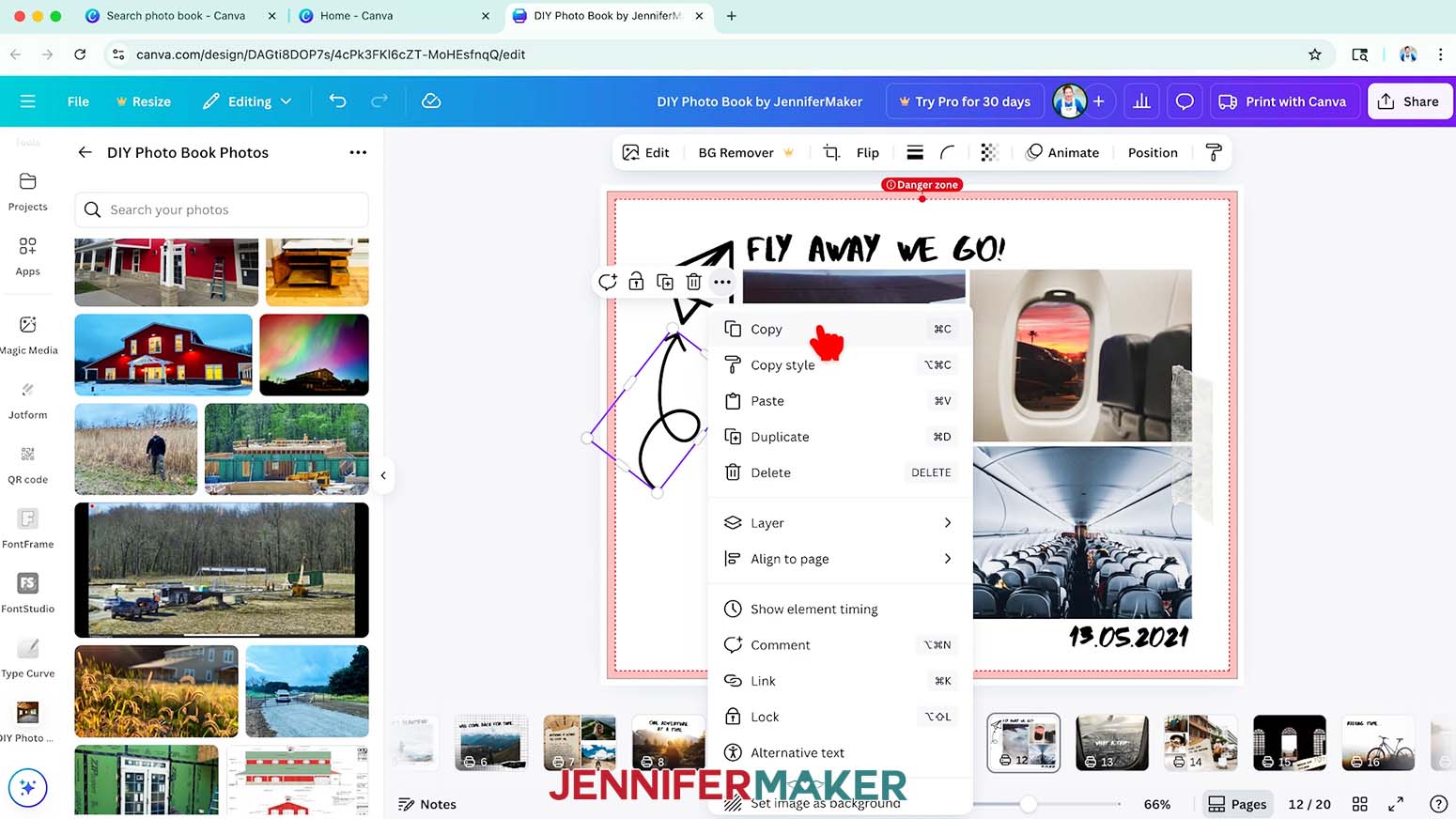
Task: Choose Duplicate from the context menu
Action: [x=839, y=437]
